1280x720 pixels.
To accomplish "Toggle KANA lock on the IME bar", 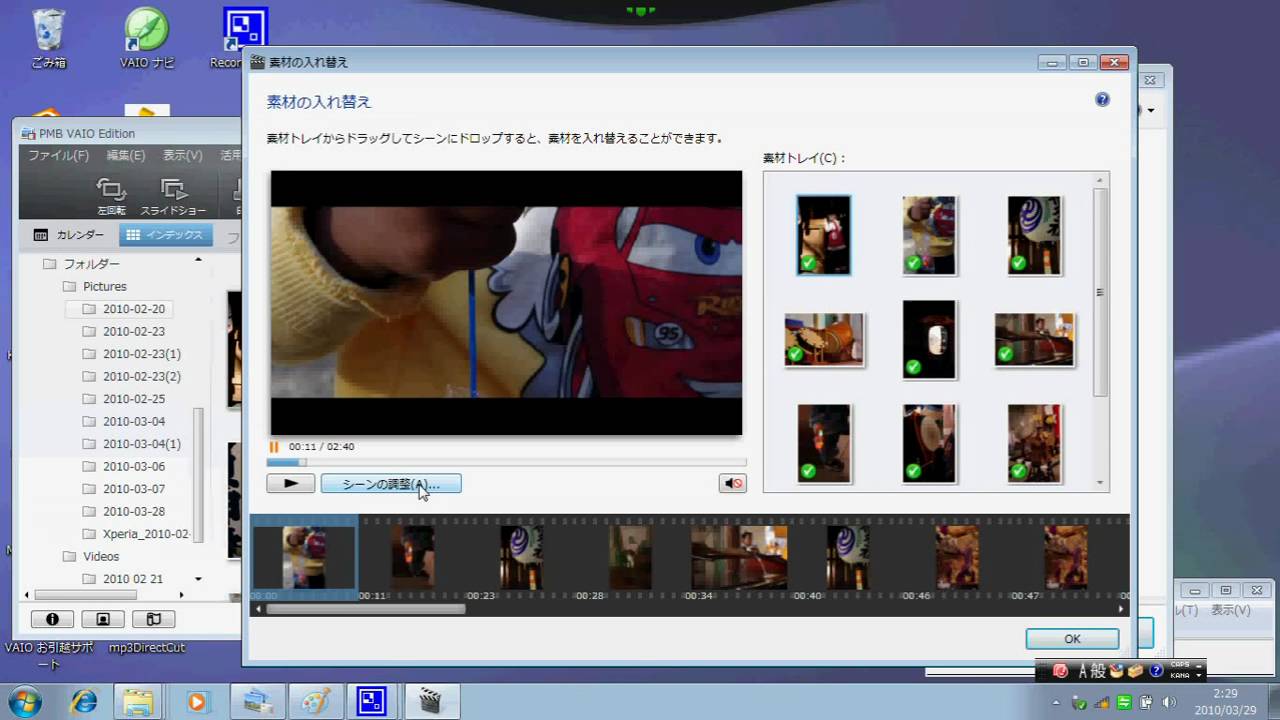I will [1180, 675].
